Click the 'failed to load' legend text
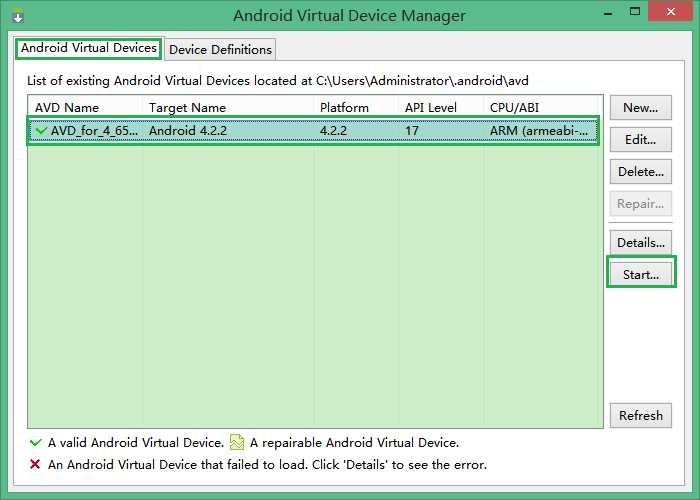700x500 pixels. pyautogui.click(x=267, y=465)
